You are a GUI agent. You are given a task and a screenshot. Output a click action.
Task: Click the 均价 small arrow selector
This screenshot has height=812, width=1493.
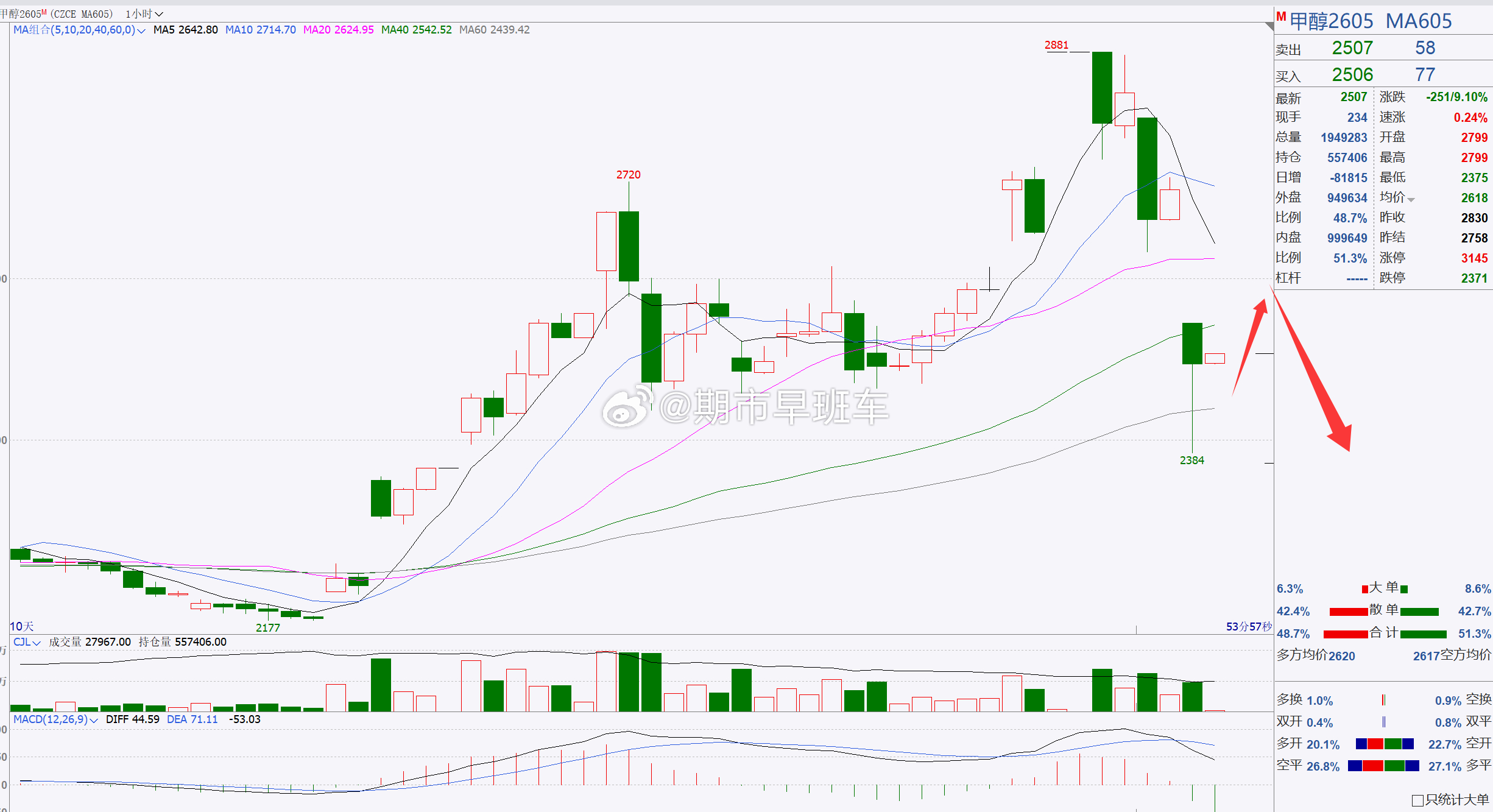click(x=1411, y=199)
